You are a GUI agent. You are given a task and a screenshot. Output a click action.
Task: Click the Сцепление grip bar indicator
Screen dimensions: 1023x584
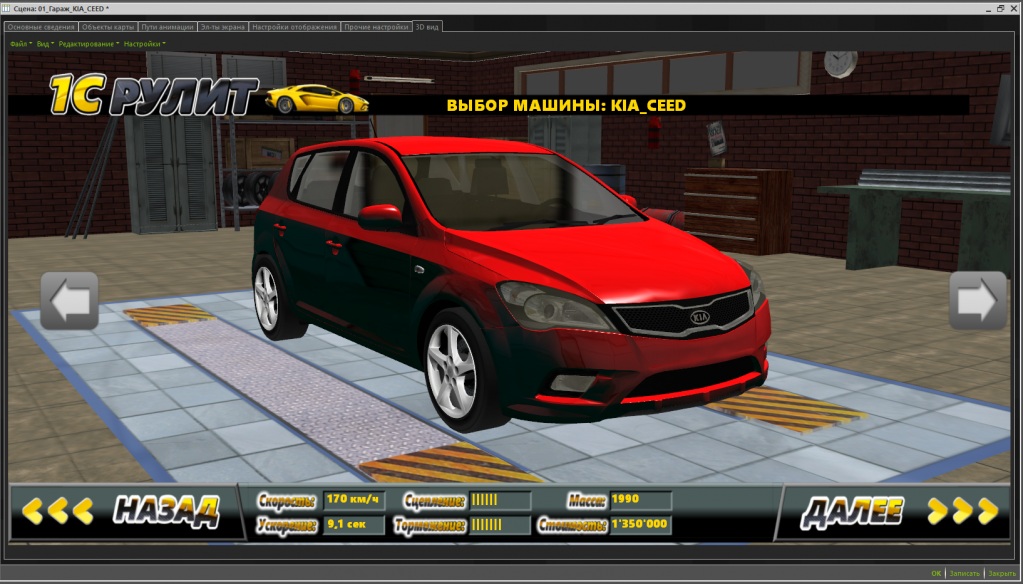(x=500, y=500)
